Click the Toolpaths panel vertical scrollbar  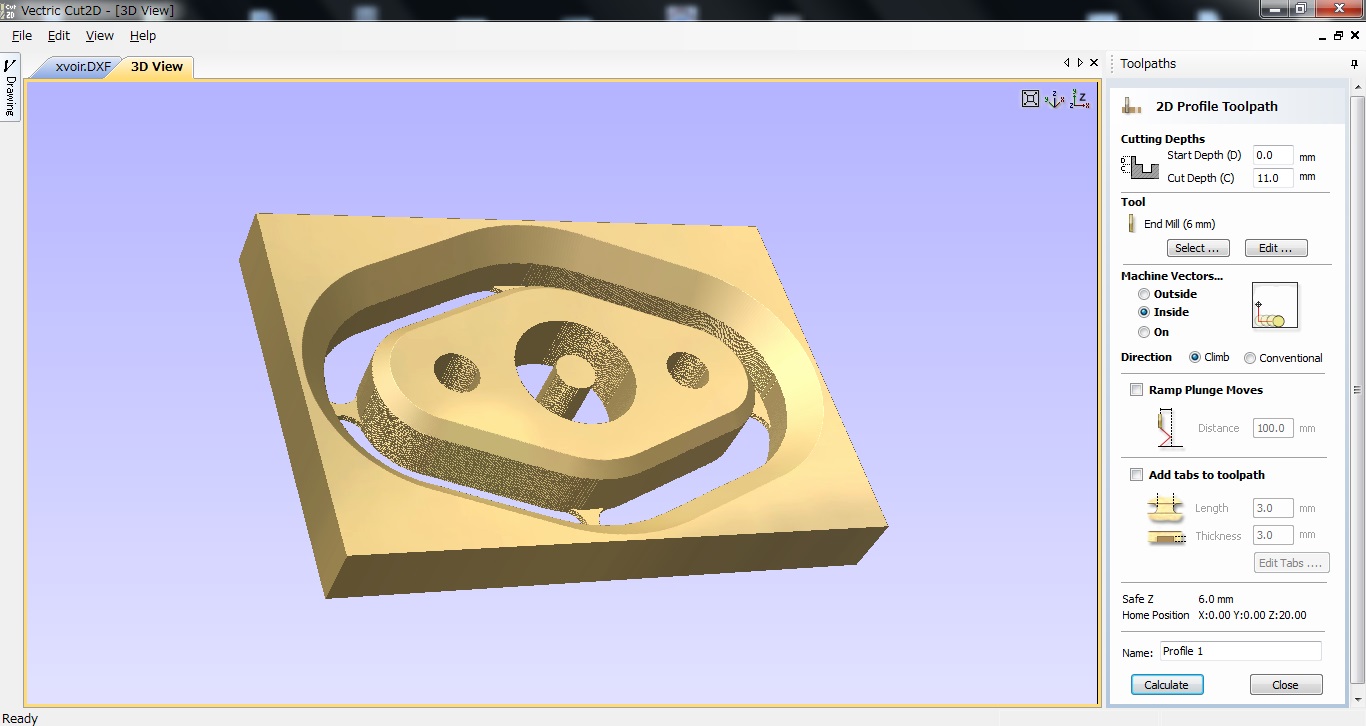pyautogui.click(x=1357, y=390)
